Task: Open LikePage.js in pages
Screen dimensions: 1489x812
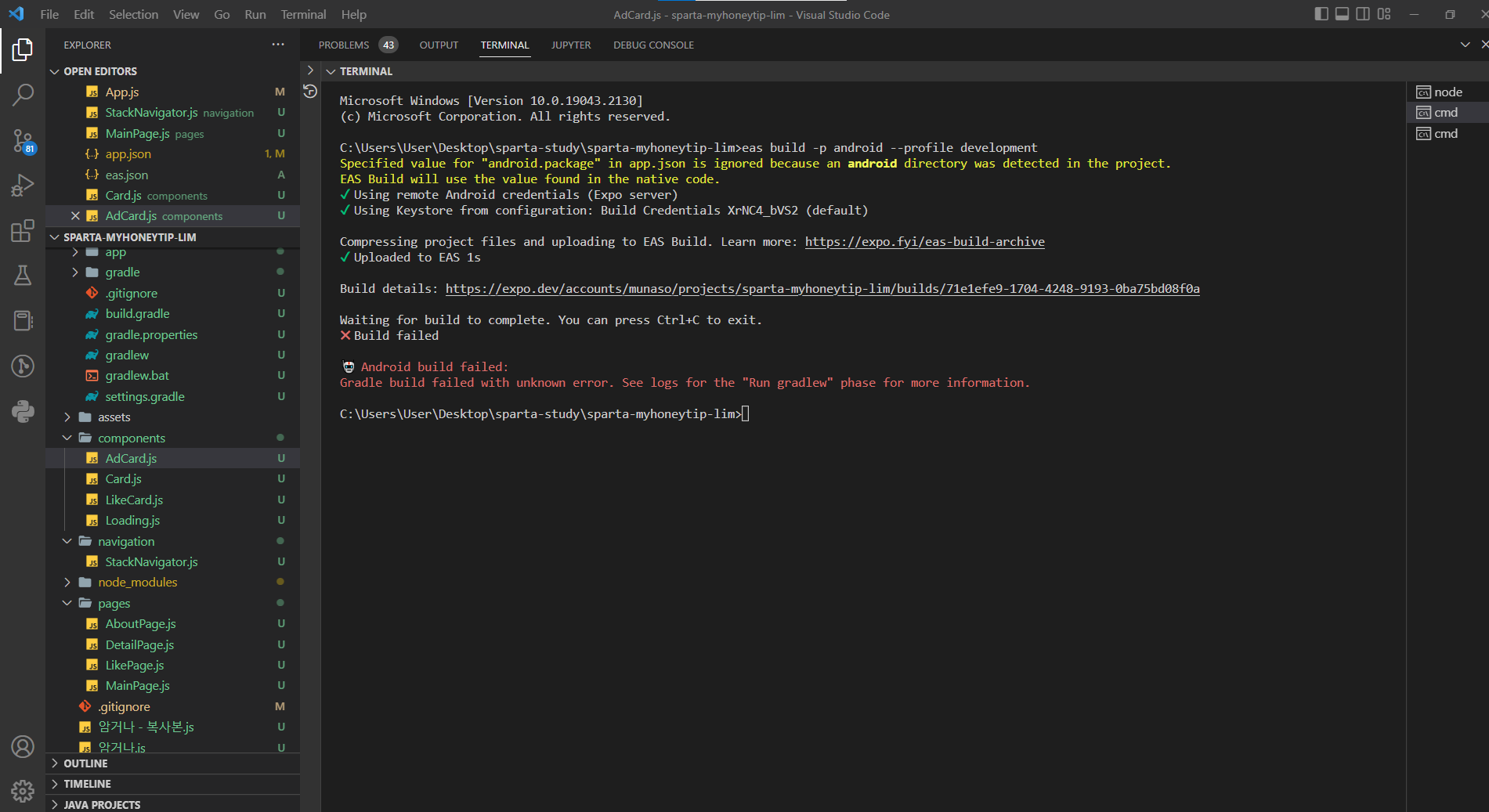Action: tap(172, 665)
